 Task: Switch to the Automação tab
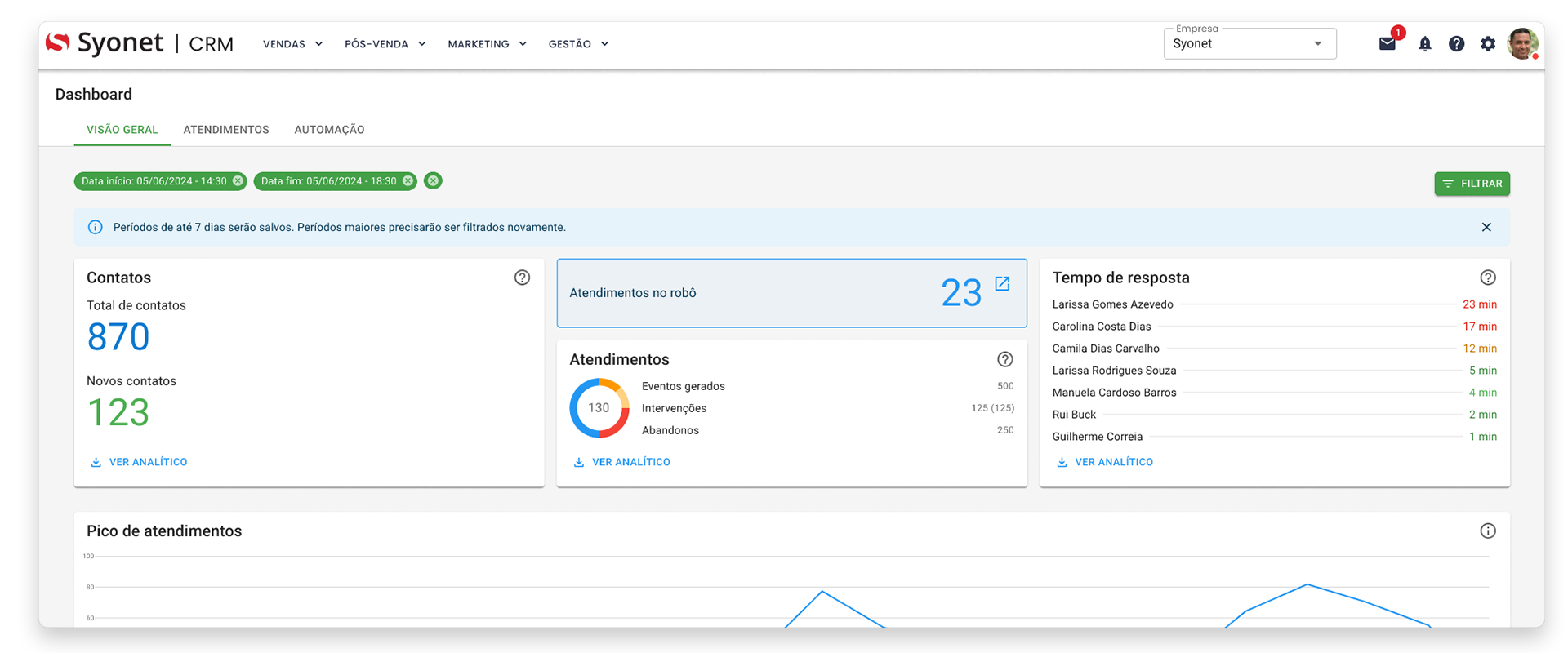(x=329, y=130)
